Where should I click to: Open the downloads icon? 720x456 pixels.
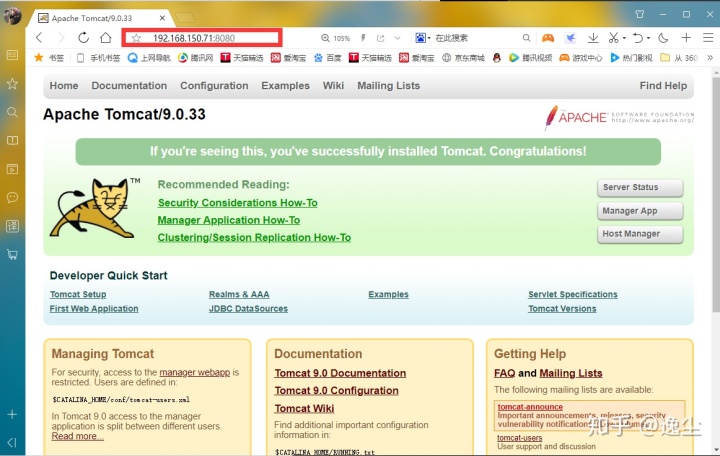click(593, 38)
